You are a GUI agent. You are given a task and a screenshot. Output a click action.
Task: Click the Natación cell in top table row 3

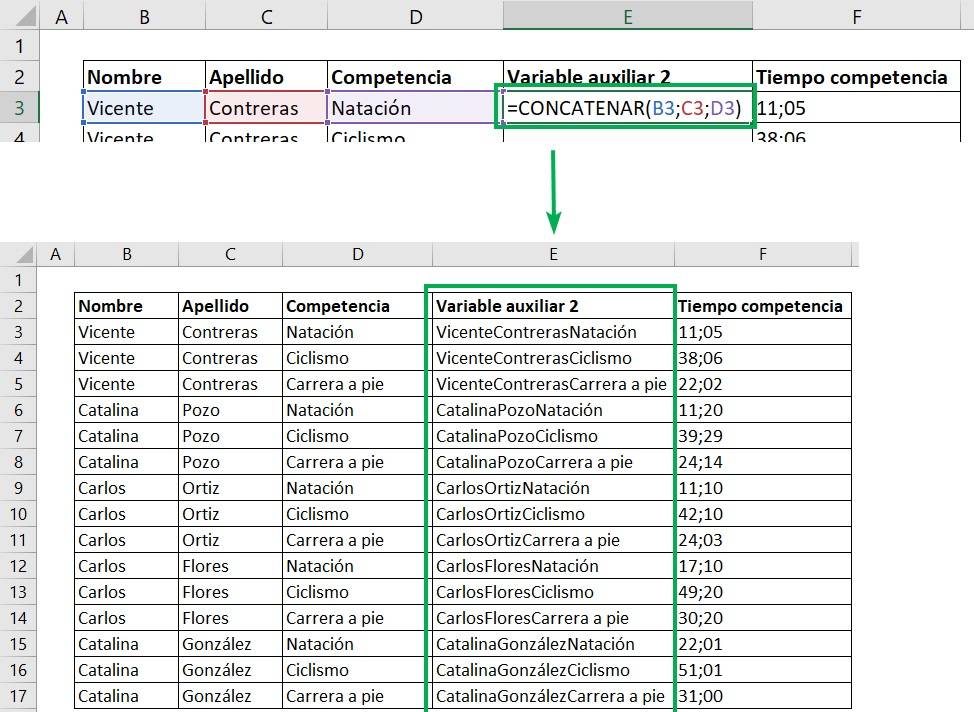coord(415,107)
